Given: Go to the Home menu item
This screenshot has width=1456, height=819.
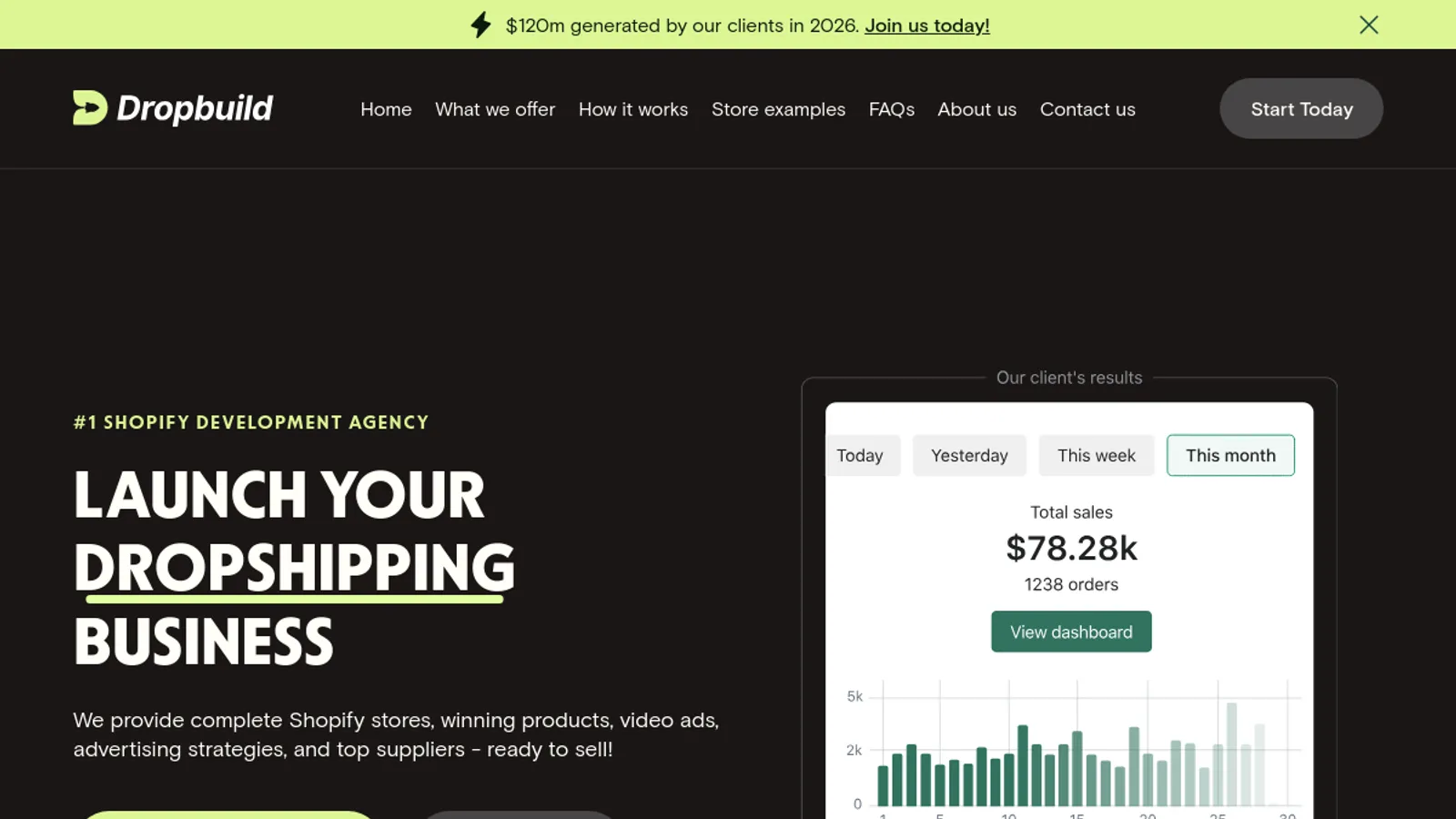Looking at the screenshot, I should click(386, 109).
